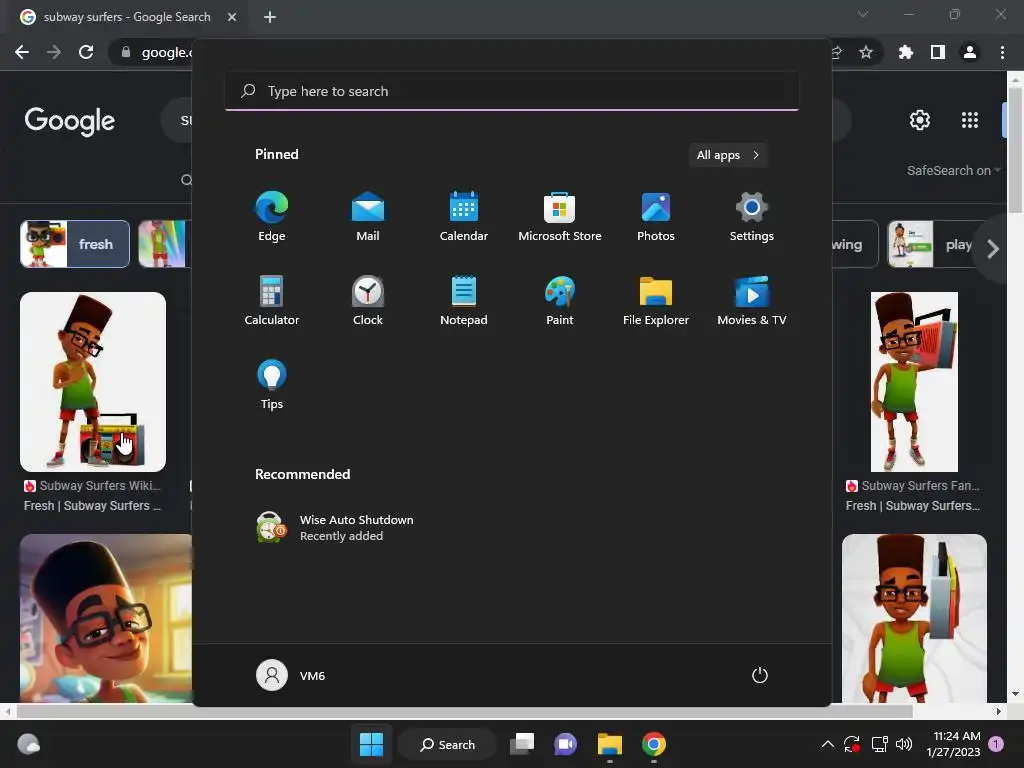Open Microsoft Store from pinned apps
The height and width of the screenshot is (768, 1024).
[x=560, y=217]
